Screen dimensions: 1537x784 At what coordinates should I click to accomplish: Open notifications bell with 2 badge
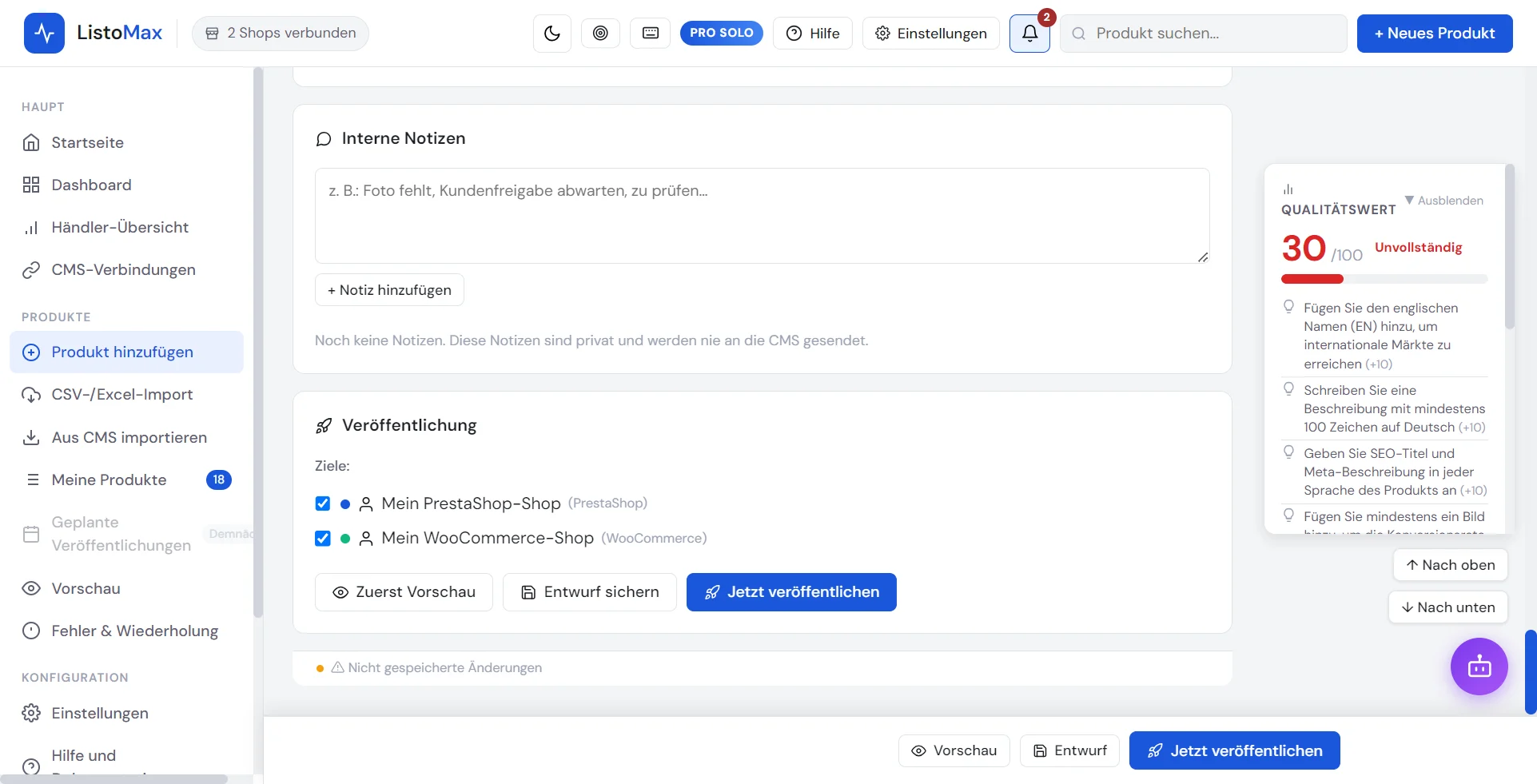[1029, 33]
